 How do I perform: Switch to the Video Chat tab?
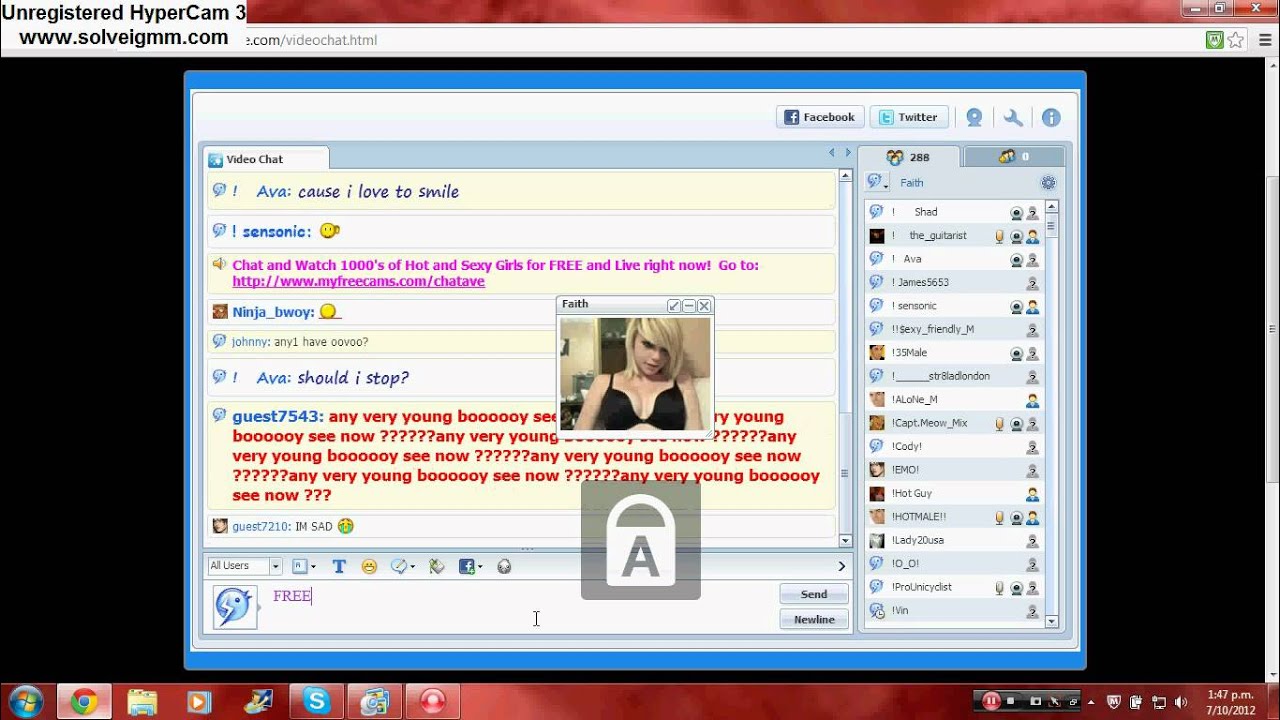(255, 159)
